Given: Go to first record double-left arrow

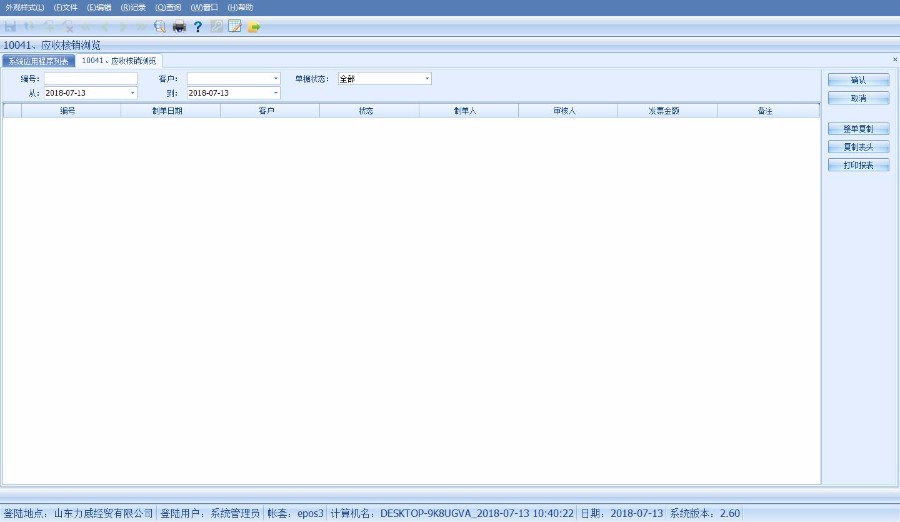Looking at the screenshot, I should pos(86,26).
